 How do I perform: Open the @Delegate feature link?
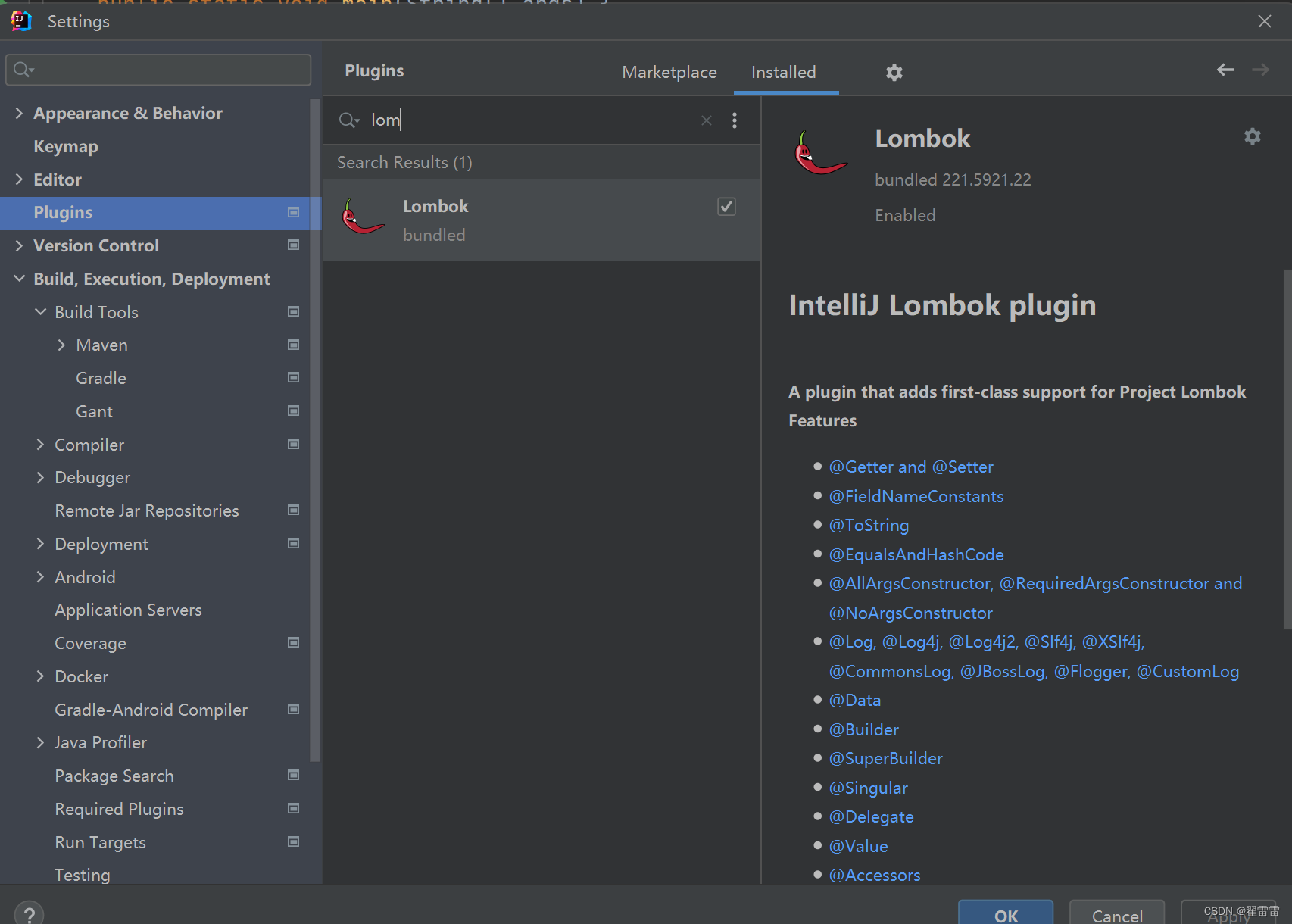[872, 816]
